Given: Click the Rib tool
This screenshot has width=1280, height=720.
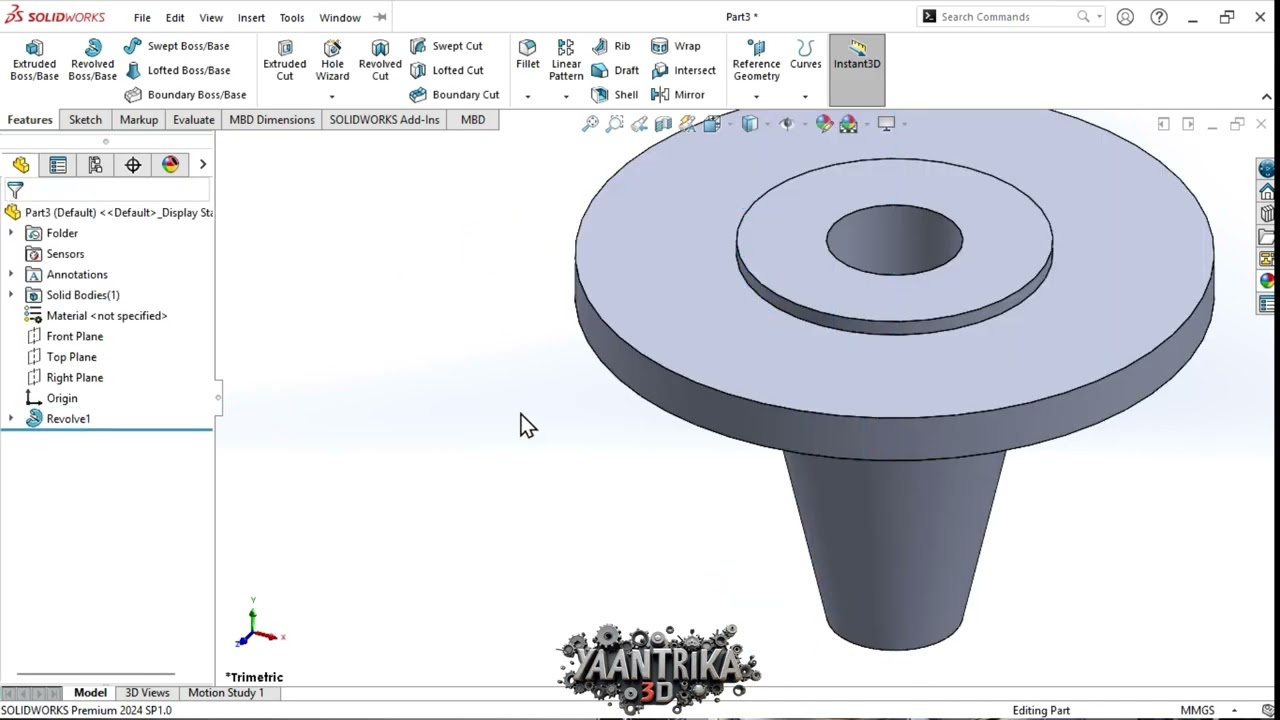Looking at the screenshot, I should 611,46.
